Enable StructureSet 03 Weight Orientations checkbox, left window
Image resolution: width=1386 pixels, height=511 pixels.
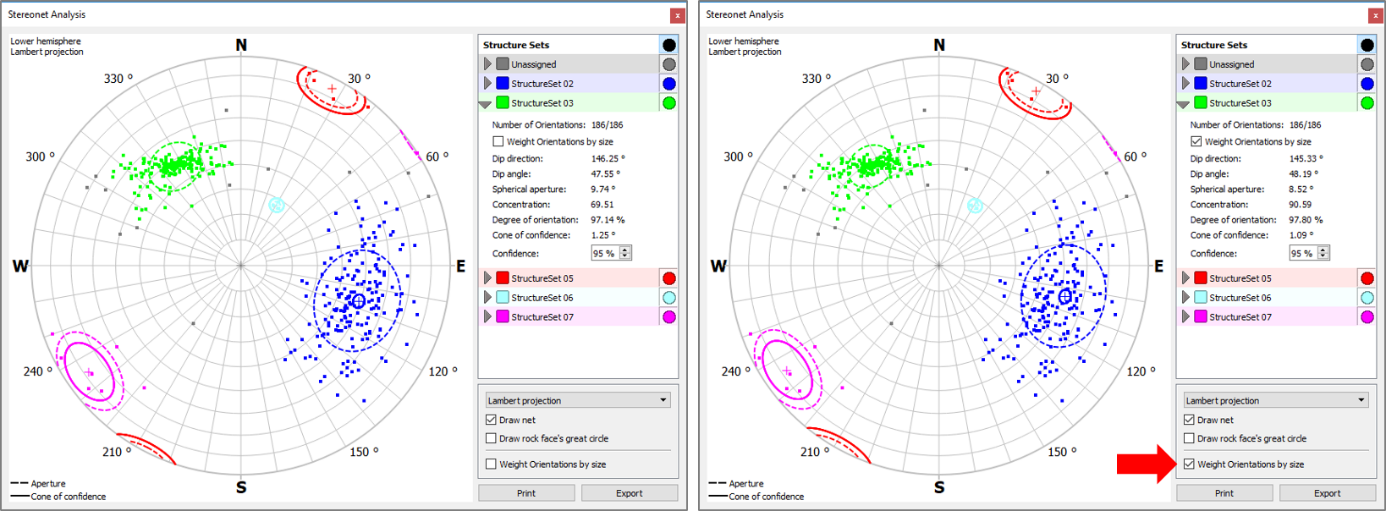coord(498,142)
